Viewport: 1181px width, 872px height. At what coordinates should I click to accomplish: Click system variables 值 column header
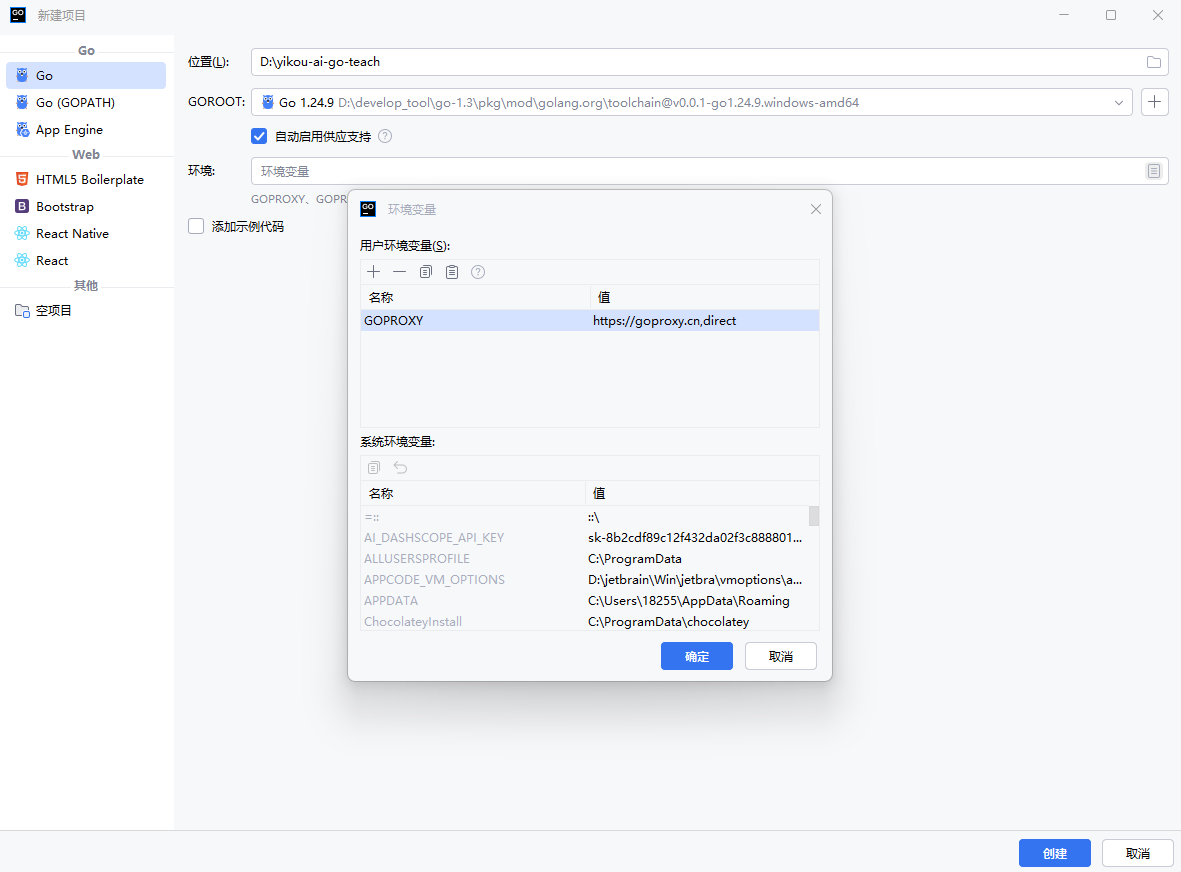701,493
